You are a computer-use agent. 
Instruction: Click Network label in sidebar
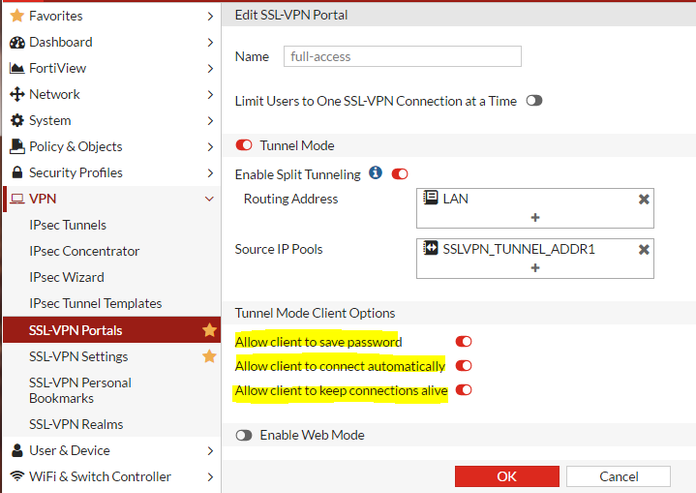[55, 94]
